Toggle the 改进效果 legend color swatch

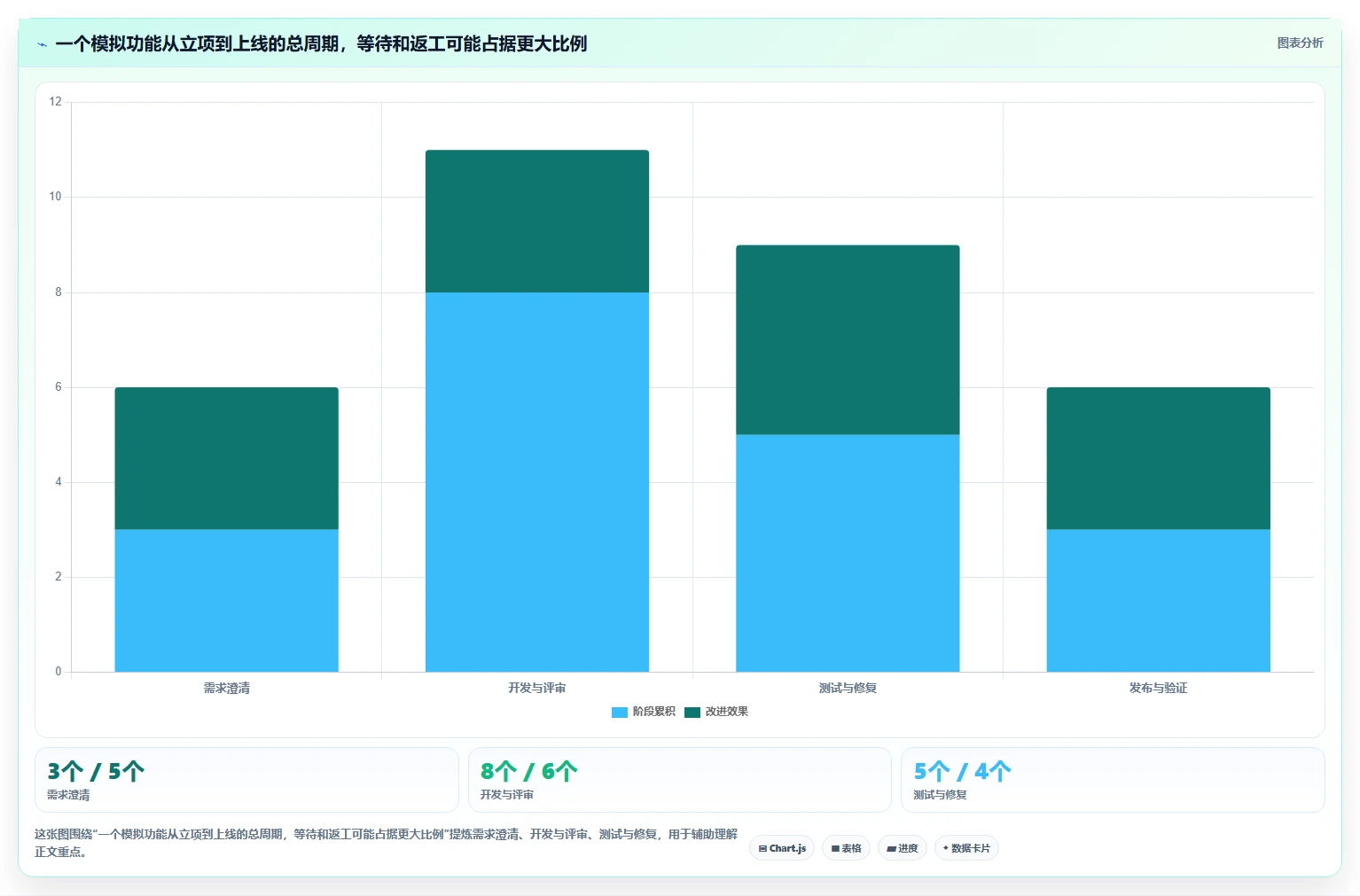click(692, 712)
